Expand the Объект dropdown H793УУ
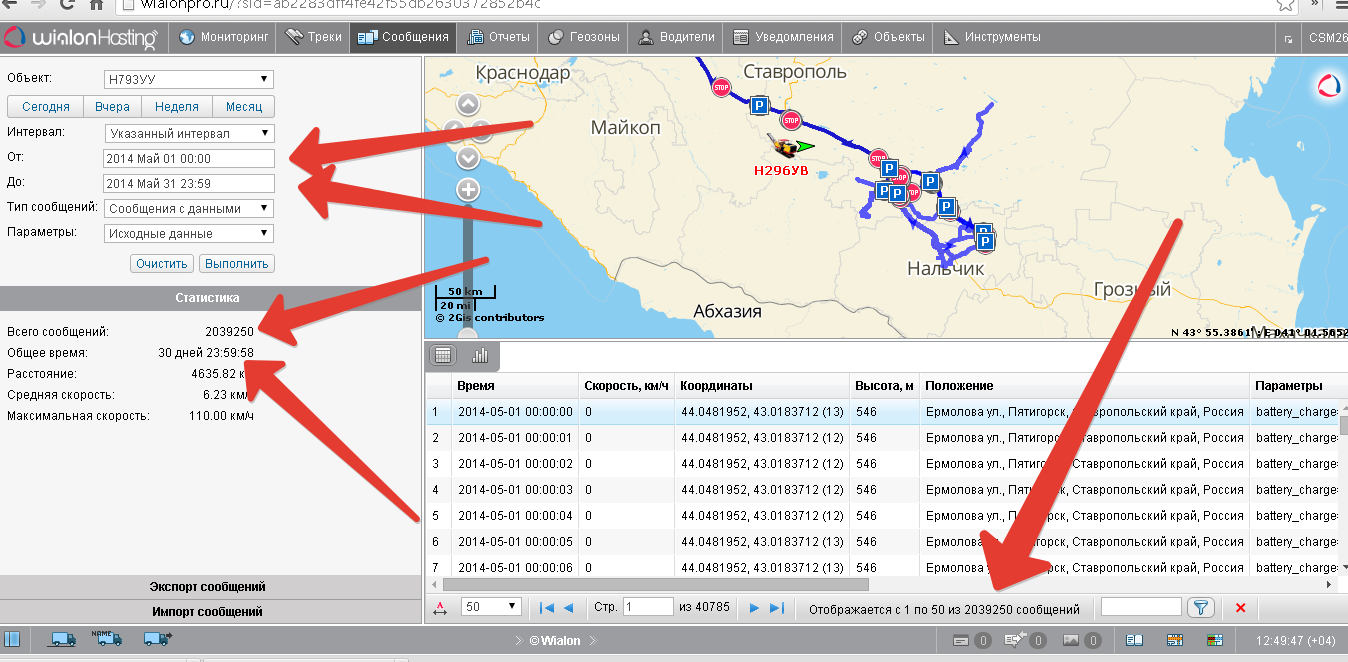Image resolution: width=1348 pixels, height=662 pixels. 189,79
